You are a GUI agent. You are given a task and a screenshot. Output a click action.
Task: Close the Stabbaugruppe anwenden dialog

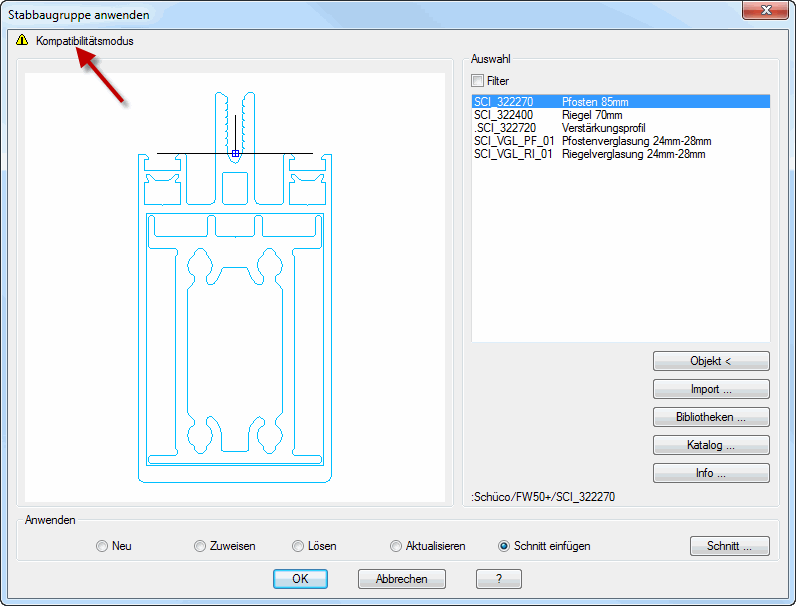click(765, 10)
